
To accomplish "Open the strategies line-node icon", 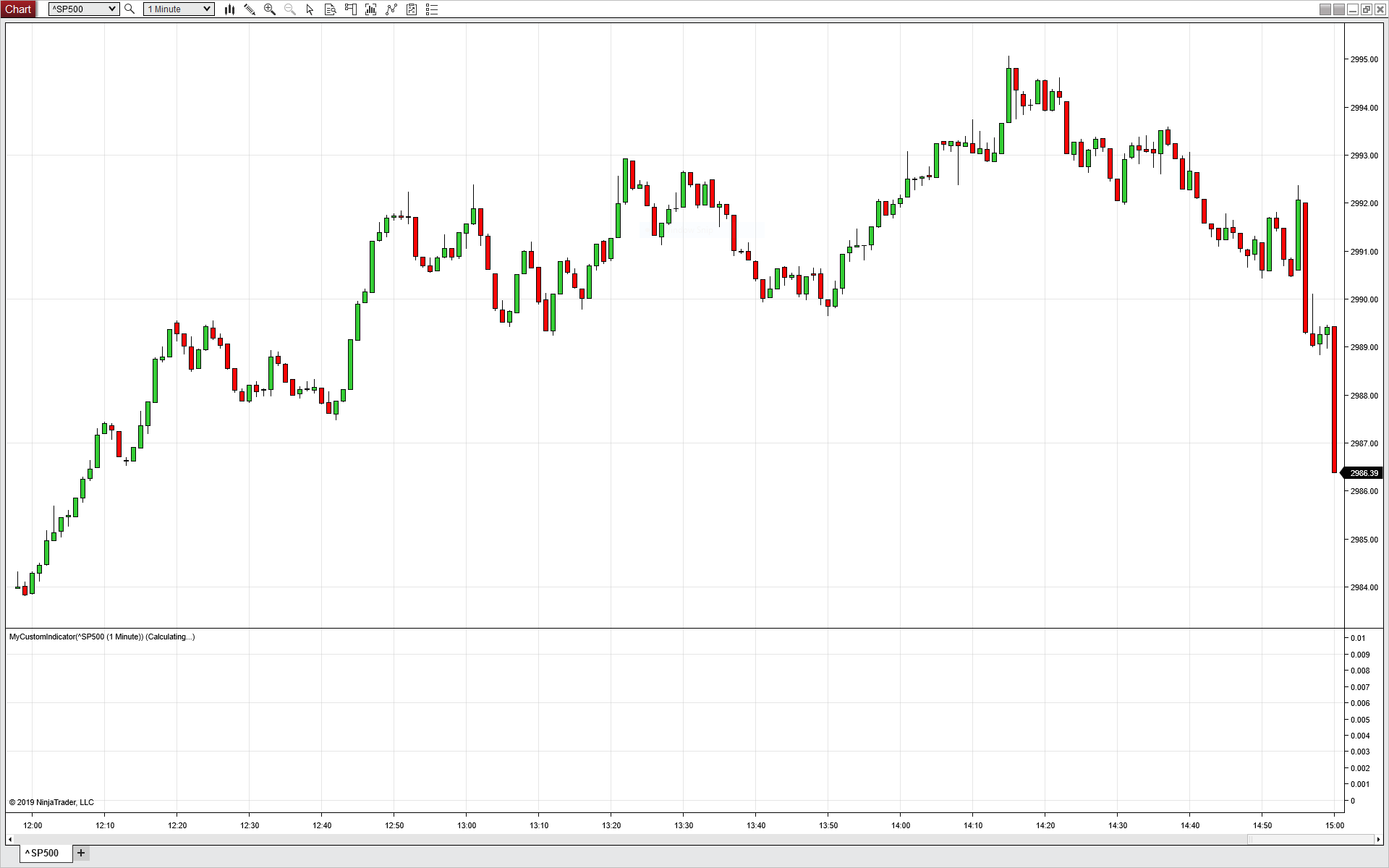I will tap(391, 9).
